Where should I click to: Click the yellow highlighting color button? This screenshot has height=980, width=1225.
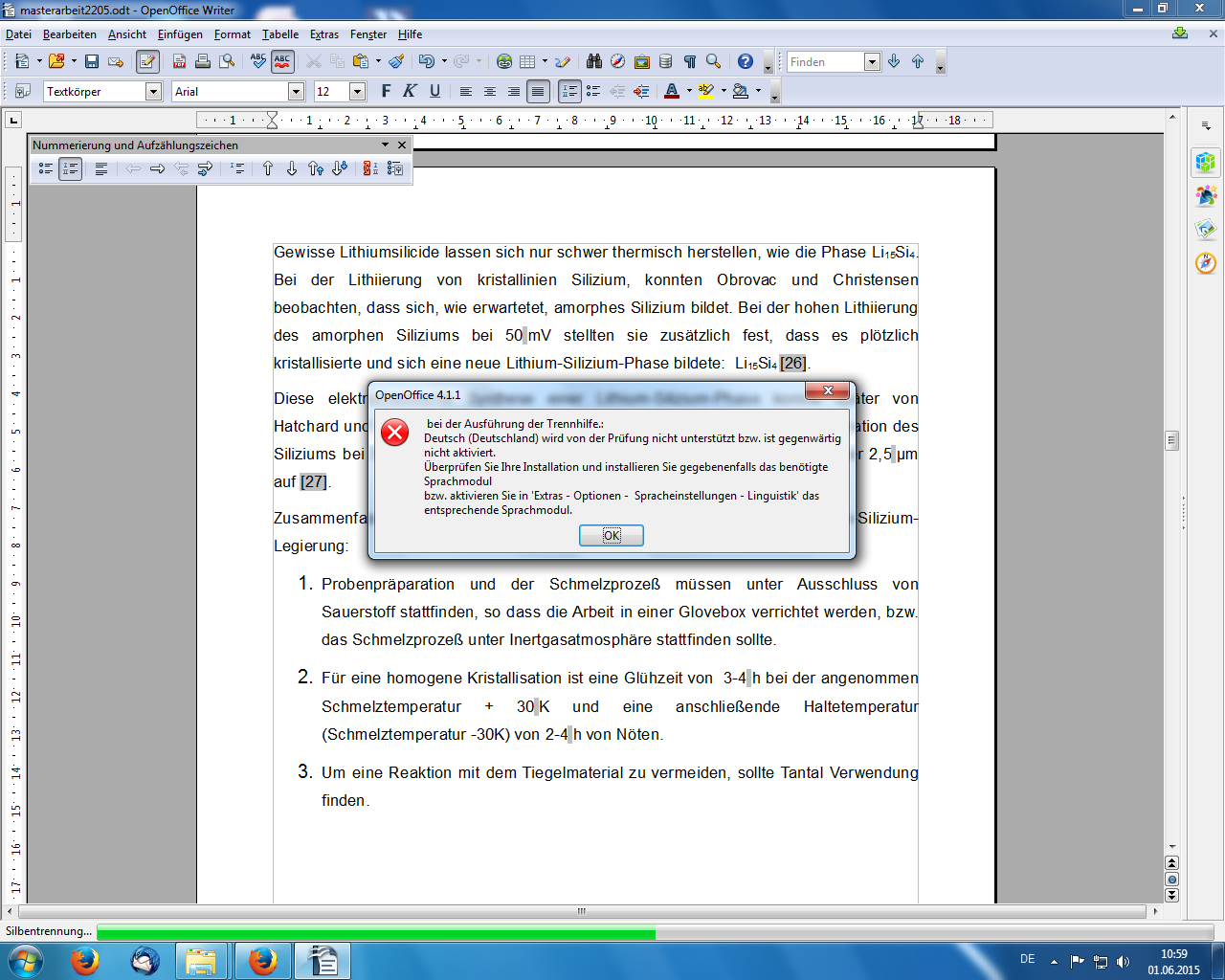706,91
